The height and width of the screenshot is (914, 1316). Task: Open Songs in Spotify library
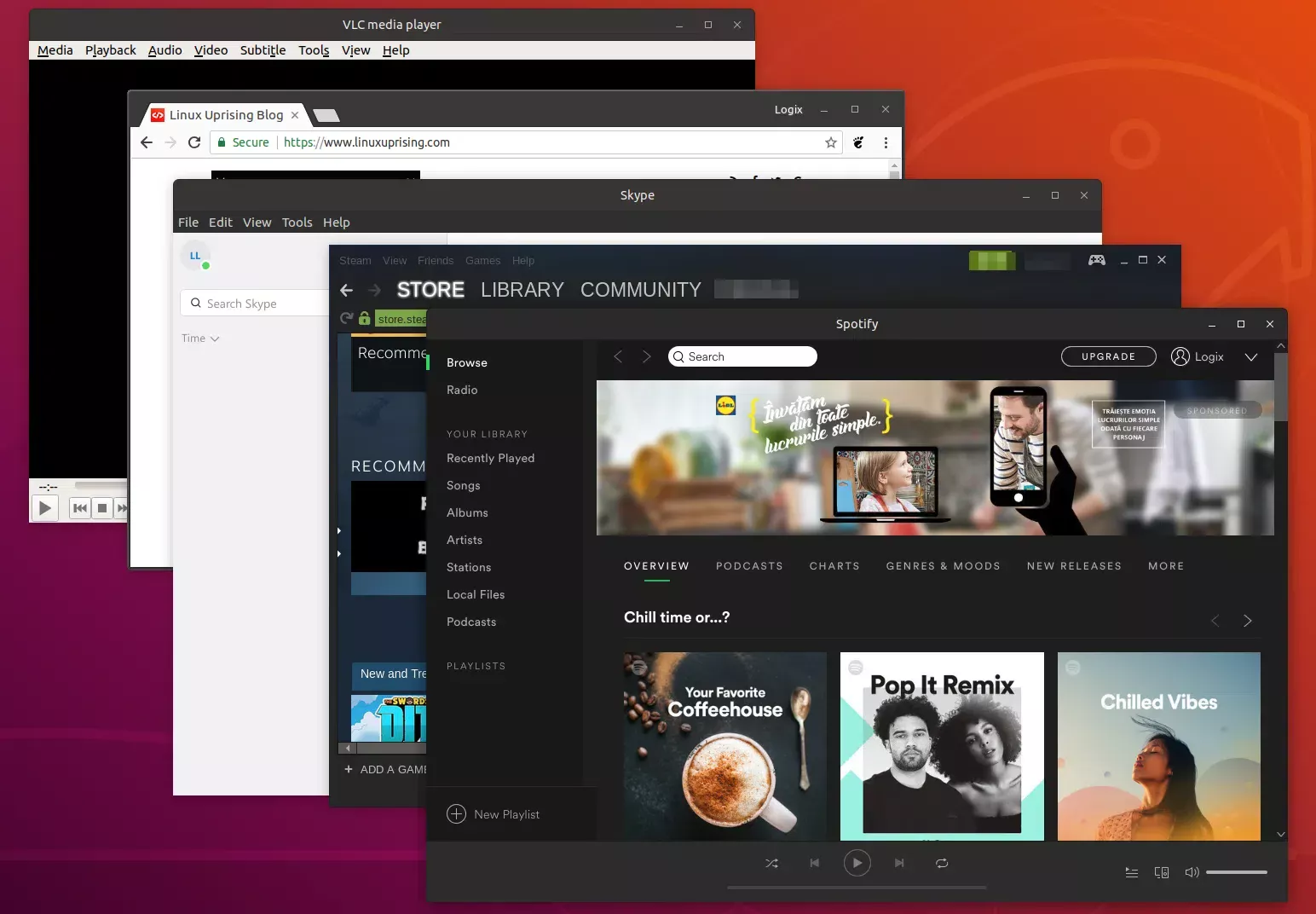coord(464,485)
